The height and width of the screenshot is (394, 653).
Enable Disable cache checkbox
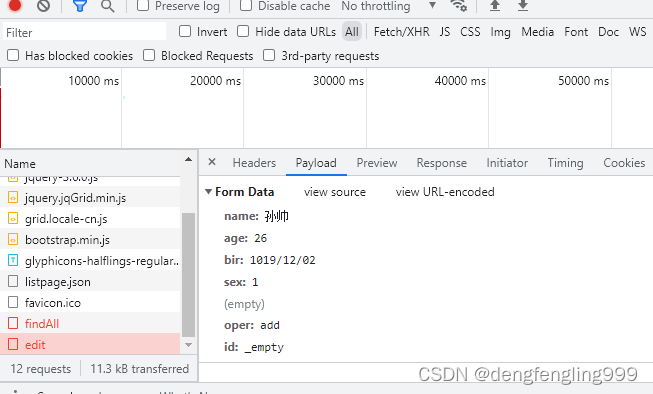pos(246,5)
